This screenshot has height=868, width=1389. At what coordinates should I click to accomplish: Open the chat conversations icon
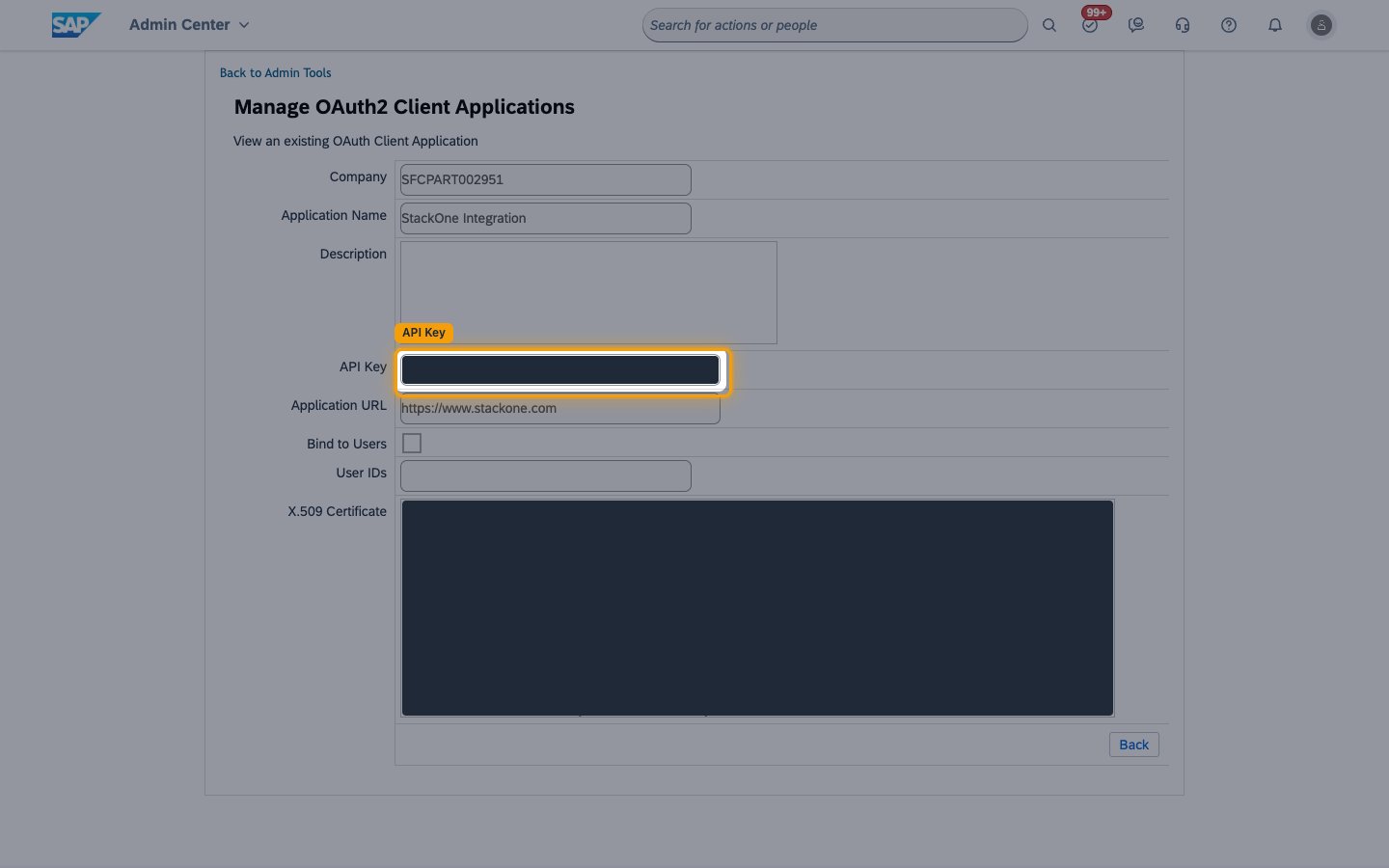(x=1136, y=25)
